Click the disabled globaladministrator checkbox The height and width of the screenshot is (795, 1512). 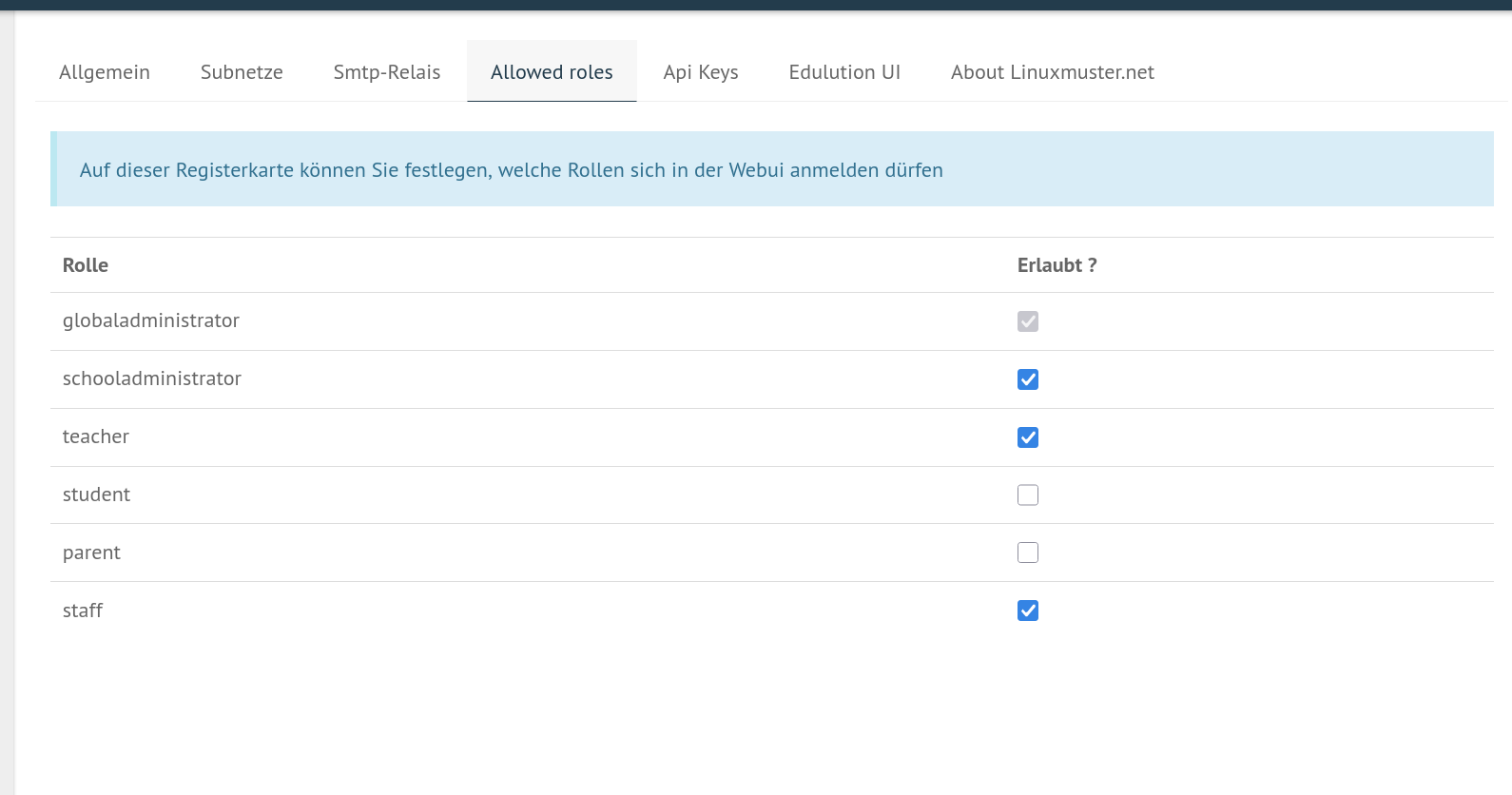pyautogui.click(x=1028, y=321)
